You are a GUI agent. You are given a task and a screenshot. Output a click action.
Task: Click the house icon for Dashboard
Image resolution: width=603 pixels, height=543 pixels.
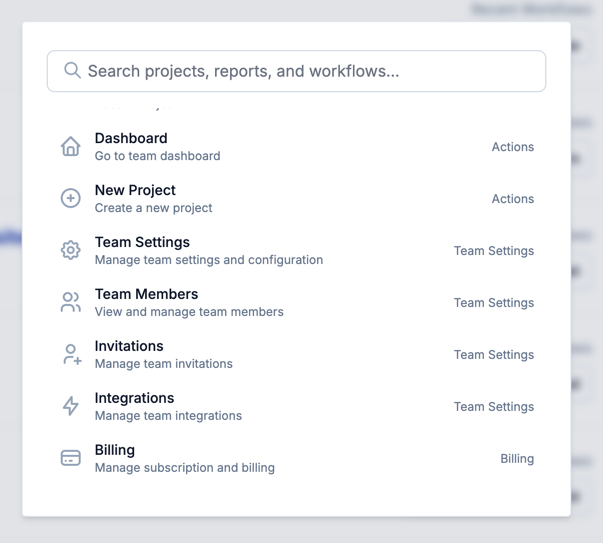coord(70,147)
